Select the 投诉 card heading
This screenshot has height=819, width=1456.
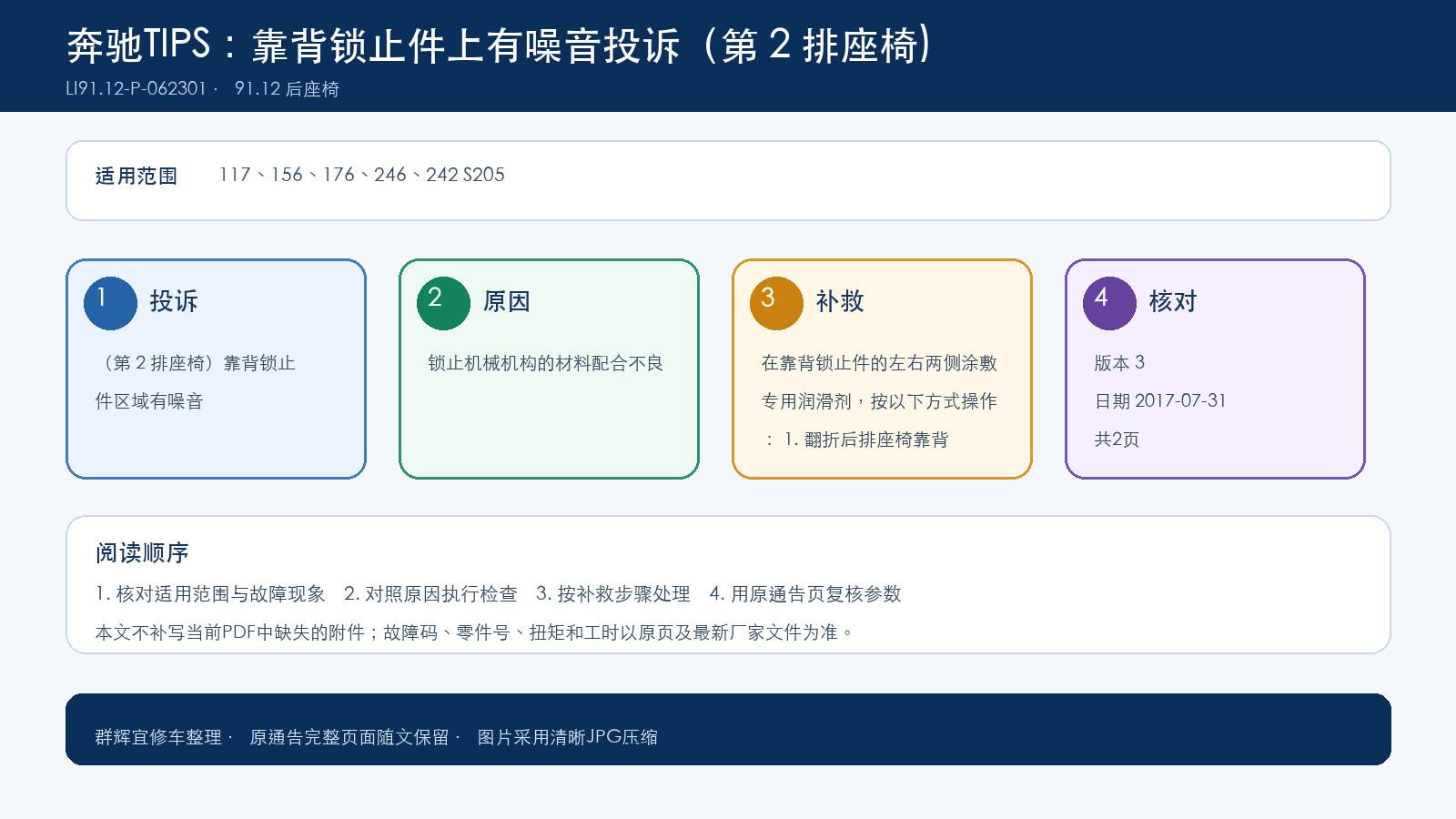(174, 301)
